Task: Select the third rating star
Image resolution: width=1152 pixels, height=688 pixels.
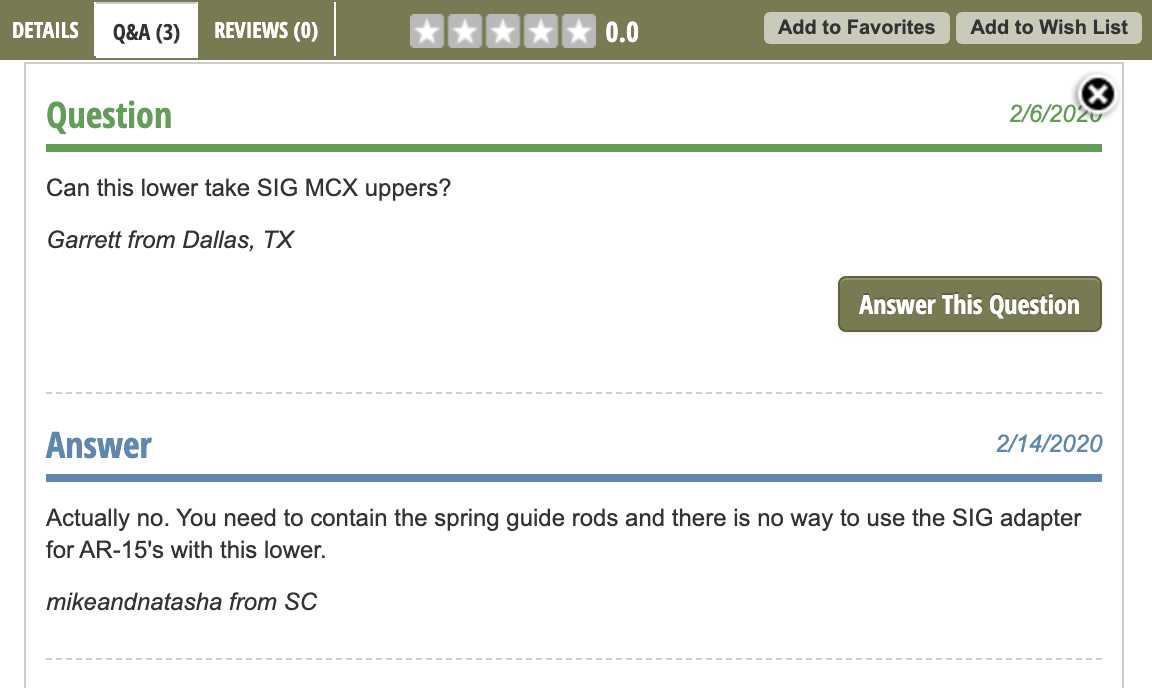Action: tap(503, 32)
